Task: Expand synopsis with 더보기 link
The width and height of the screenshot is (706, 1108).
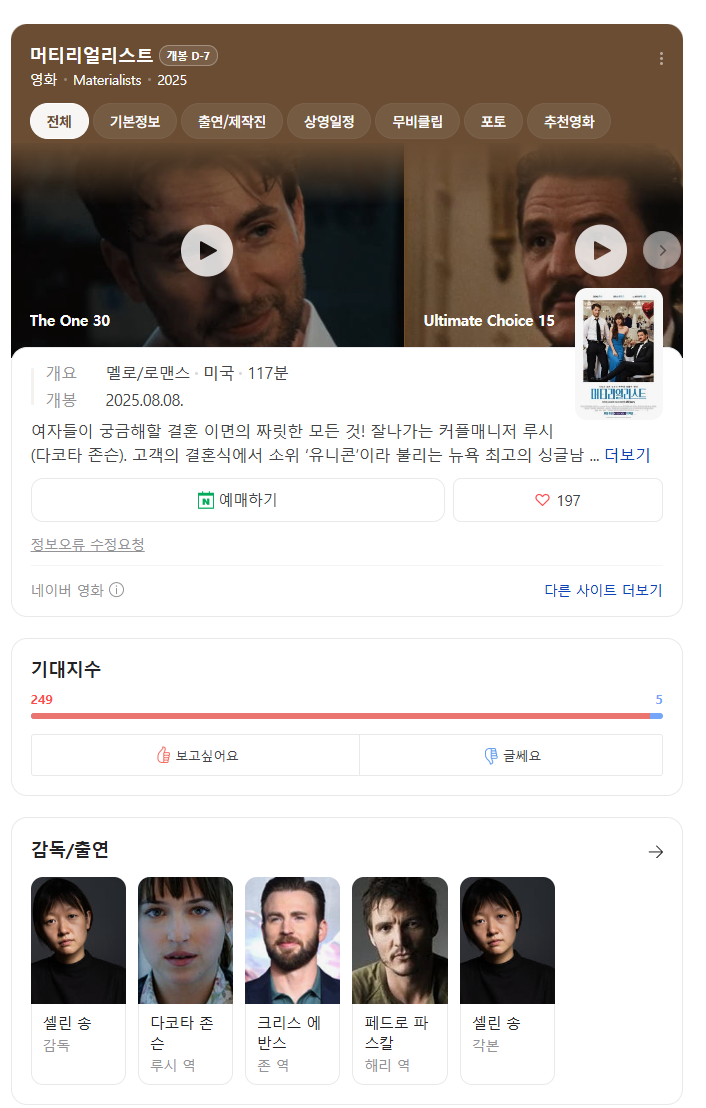Action: [627, 455]
